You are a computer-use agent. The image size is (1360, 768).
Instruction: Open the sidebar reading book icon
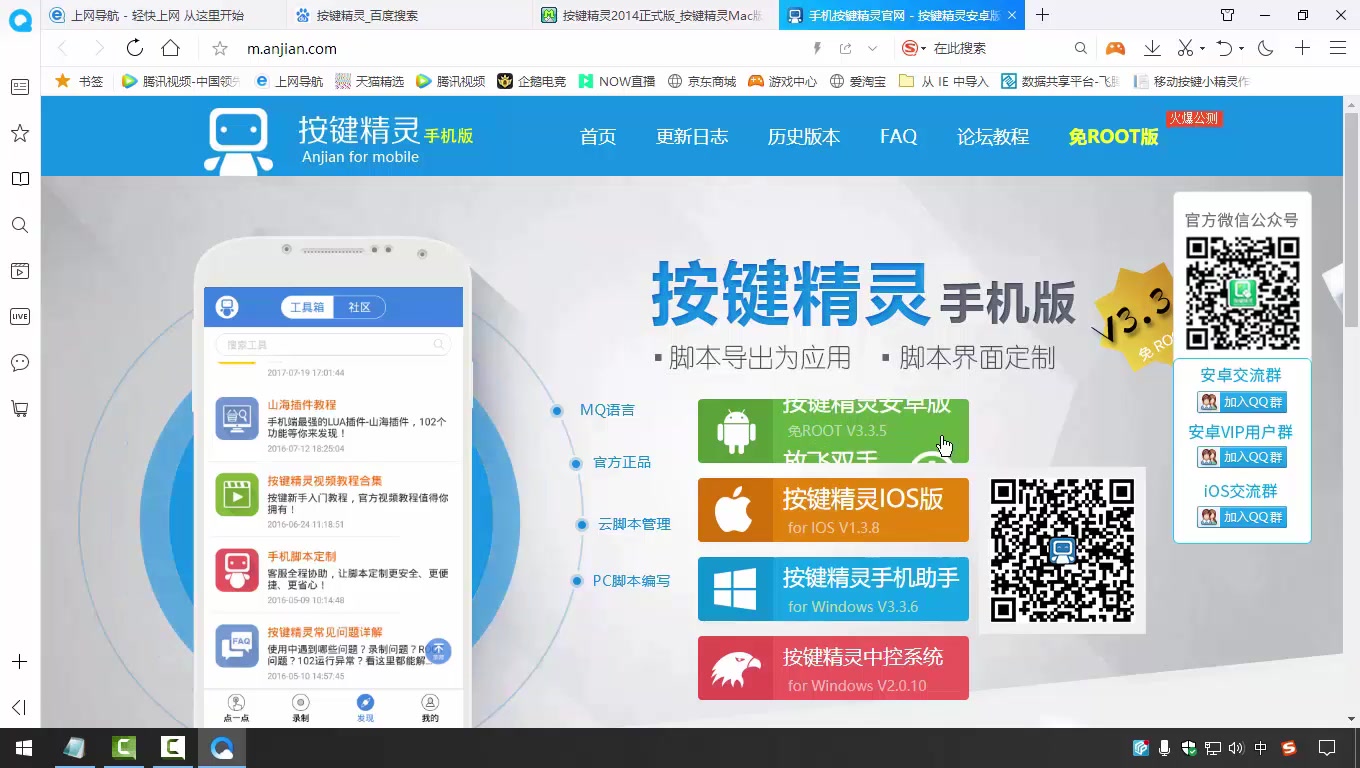coord(19,179)
